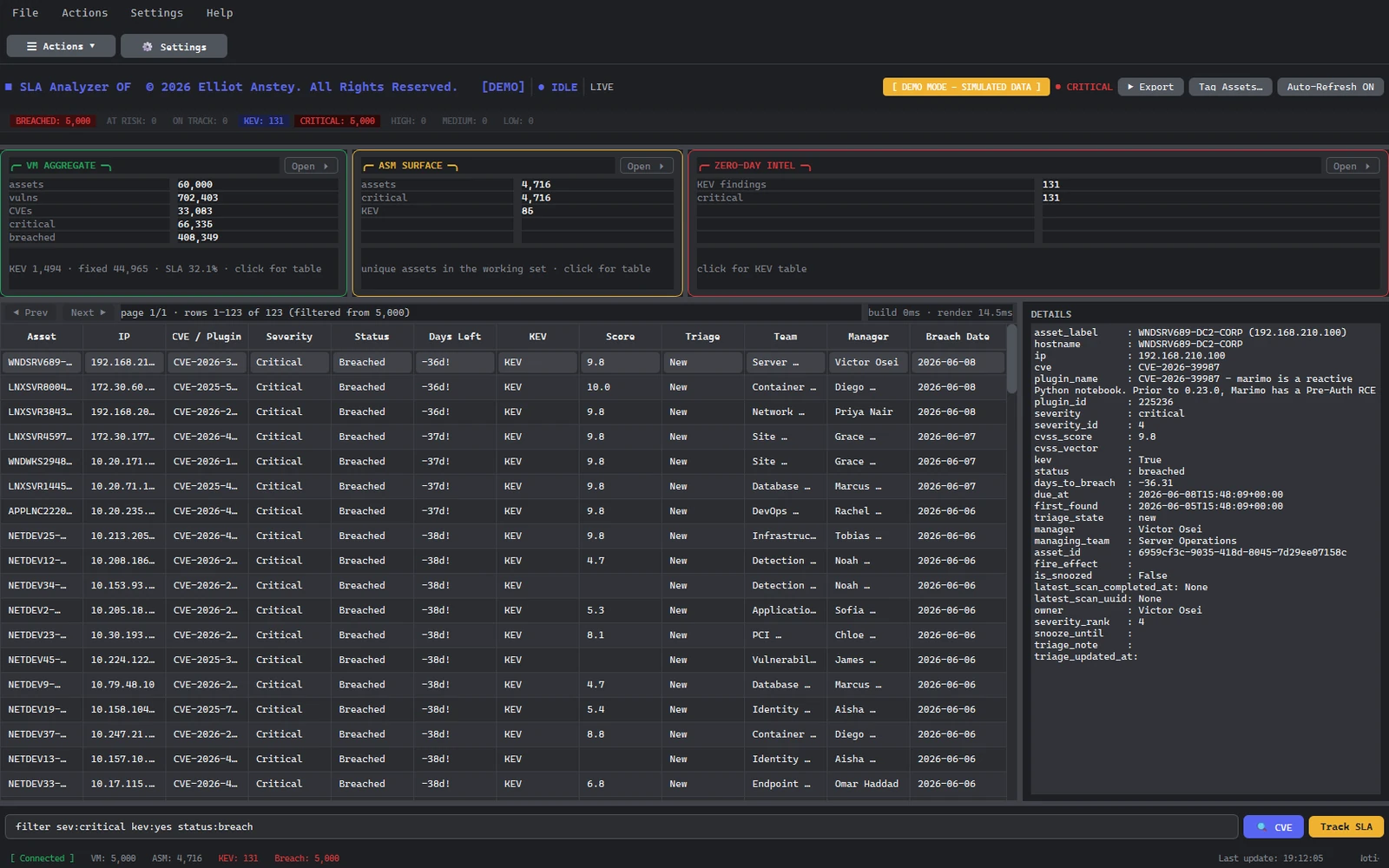
Task: Click the IP cell 10.79.48.10
Action: [124, 685]
